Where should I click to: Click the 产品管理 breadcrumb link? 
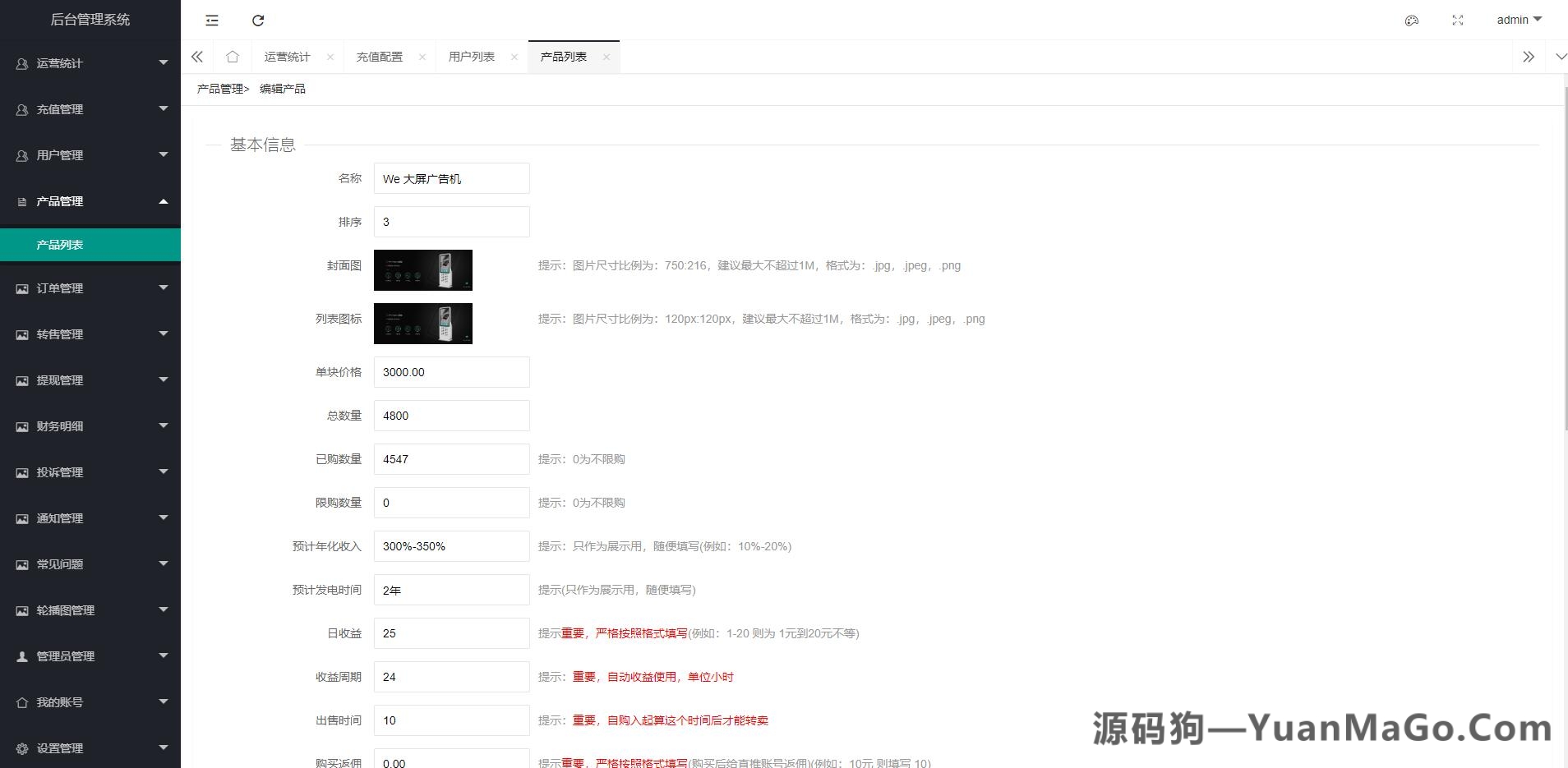point(218,88)
